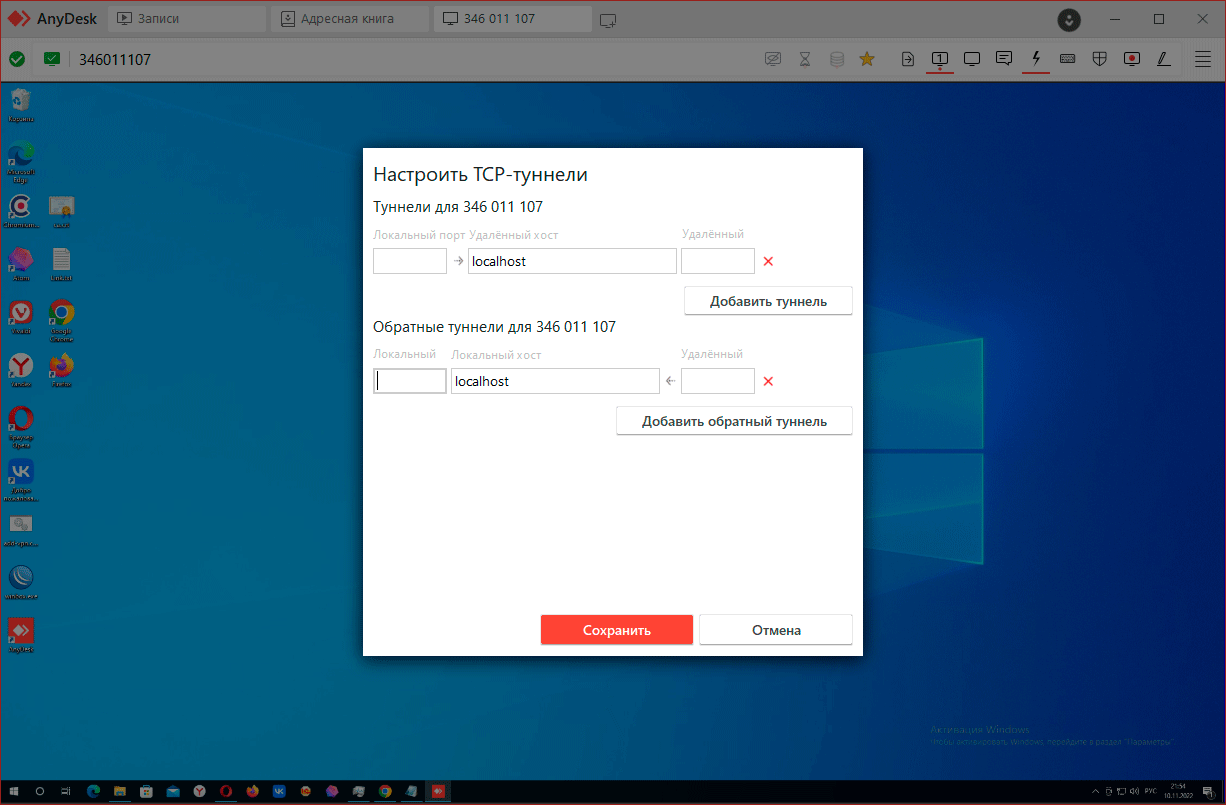
Task: Select the text document desktop icon
Action: click(62, 263)
